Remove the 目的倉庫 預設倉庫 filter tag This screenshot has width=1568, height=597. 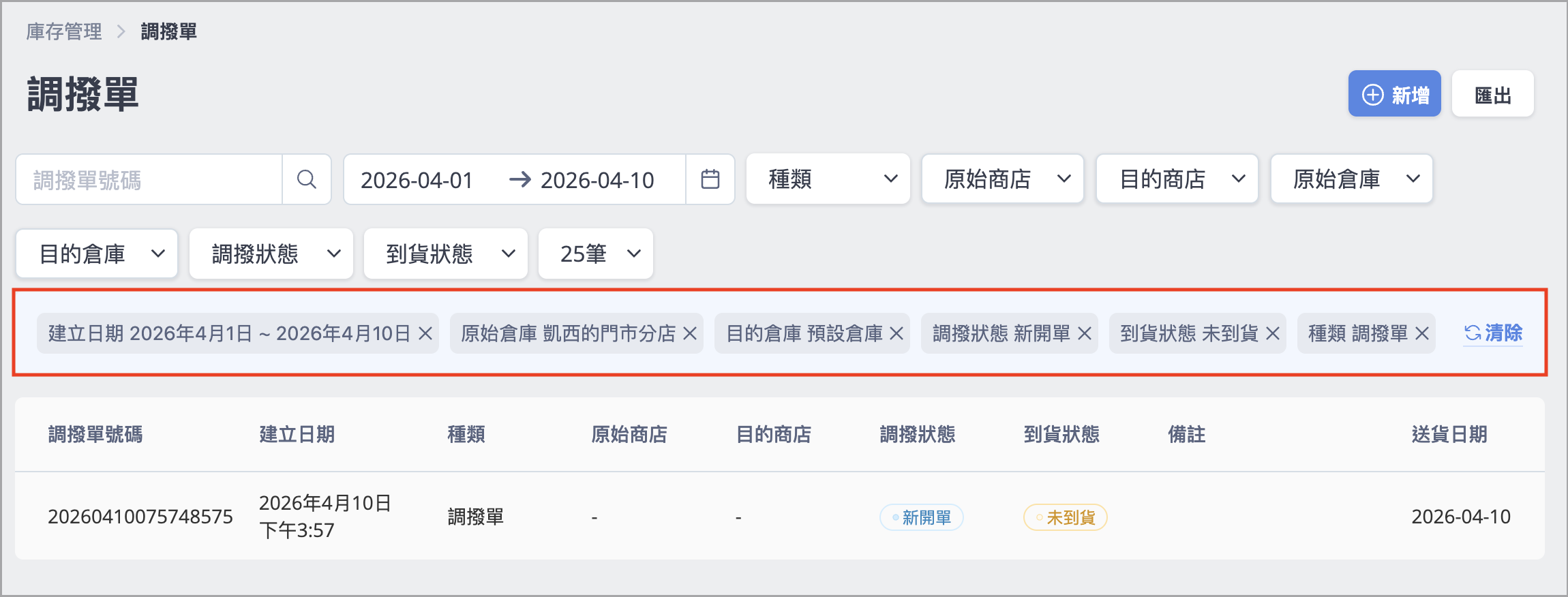click(x=896, y=333)
